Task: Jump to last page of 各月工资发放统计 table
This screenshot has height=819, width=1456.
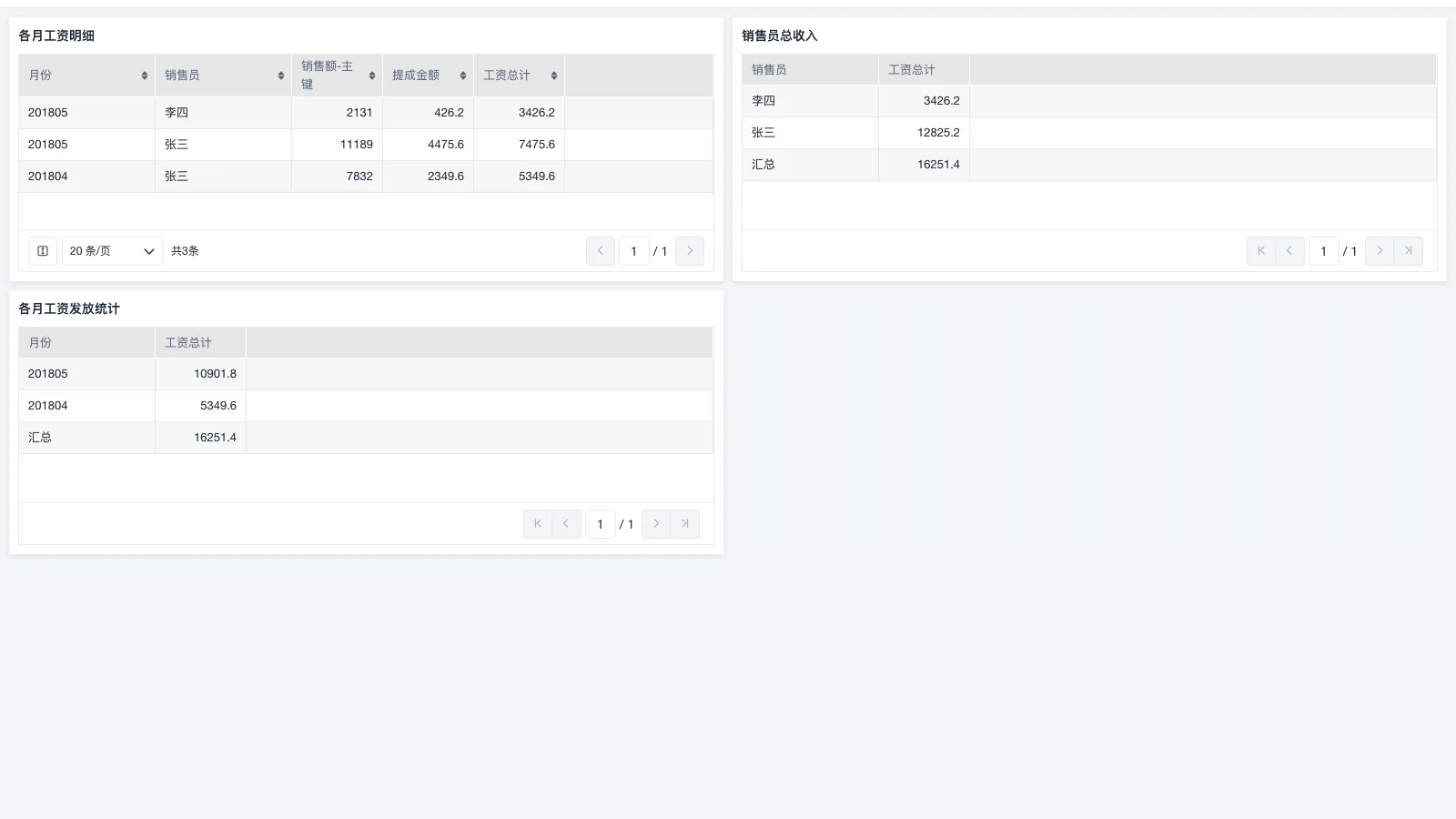Action: click(x=685, y=523)
